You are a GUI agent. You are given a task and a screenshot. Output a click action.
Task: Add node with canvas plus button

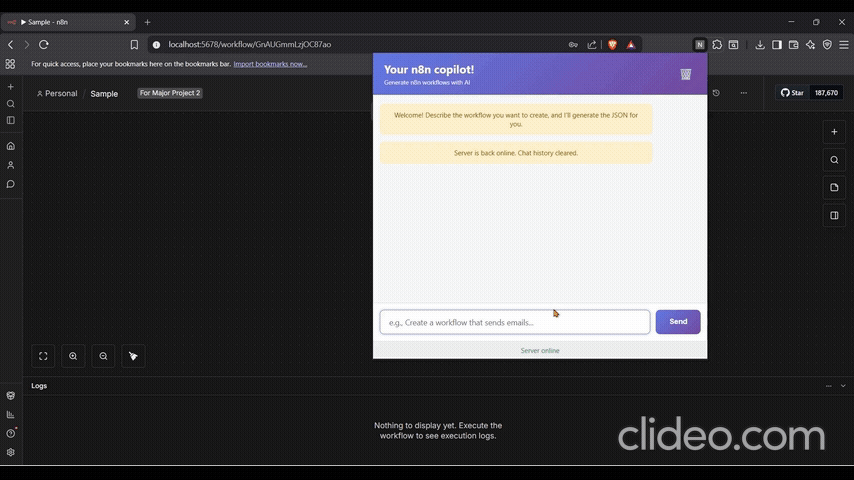click(834, 132)
